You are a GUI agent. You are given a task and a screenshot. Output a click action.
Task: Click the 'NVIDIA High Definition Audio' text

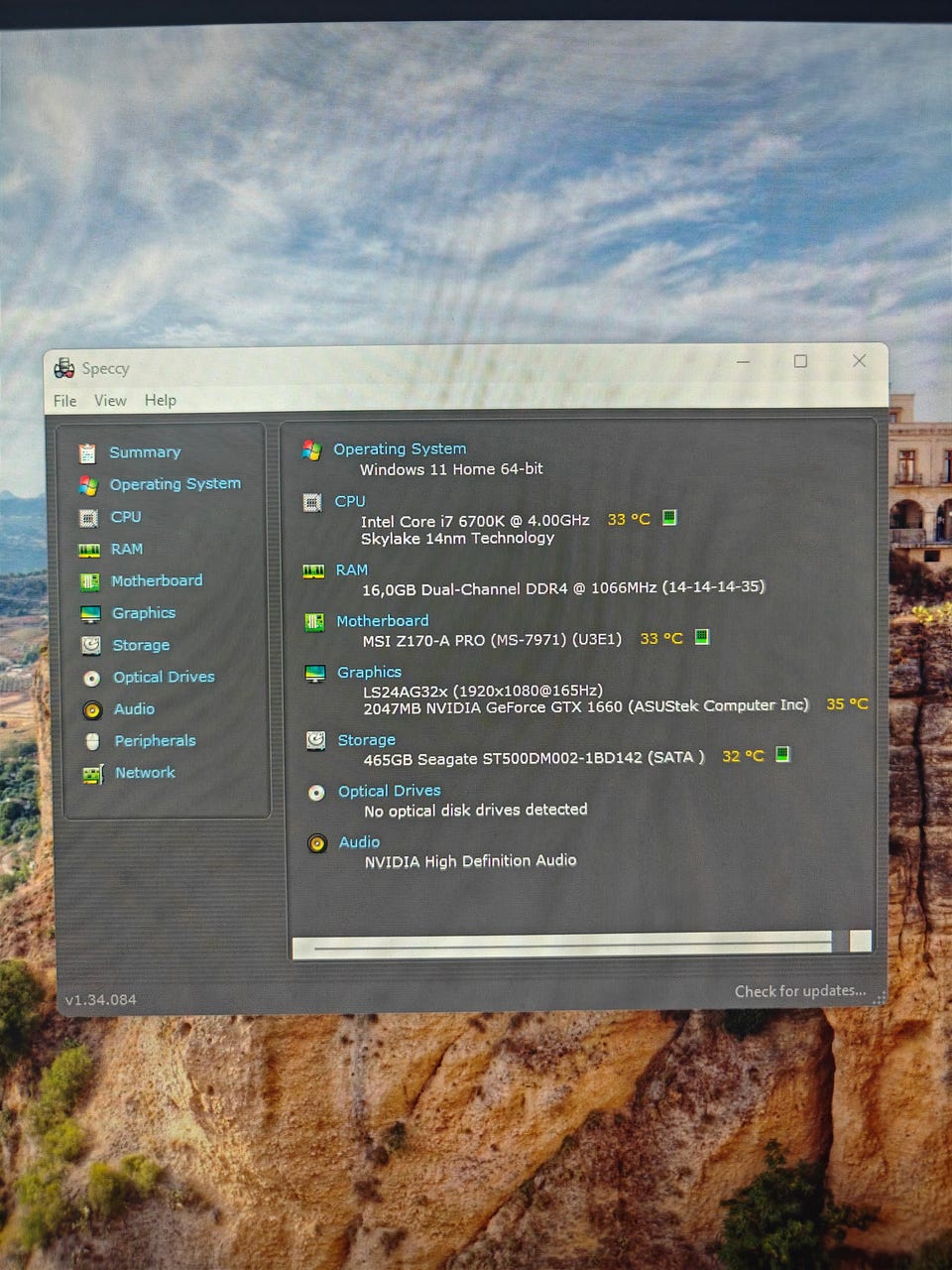pyautogui.click(x=470, y=861)
